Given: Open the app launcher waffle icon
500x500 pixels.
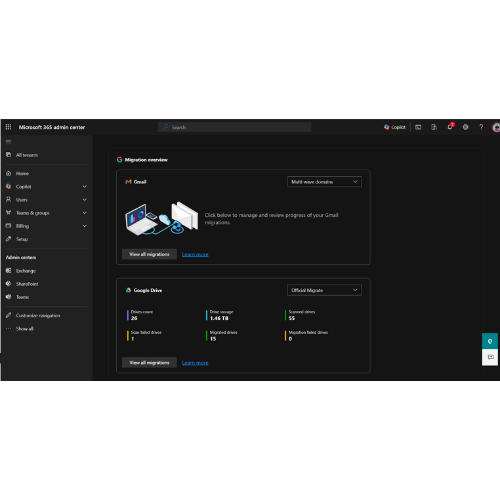Looking at the screenshot, I should [8, 127].
